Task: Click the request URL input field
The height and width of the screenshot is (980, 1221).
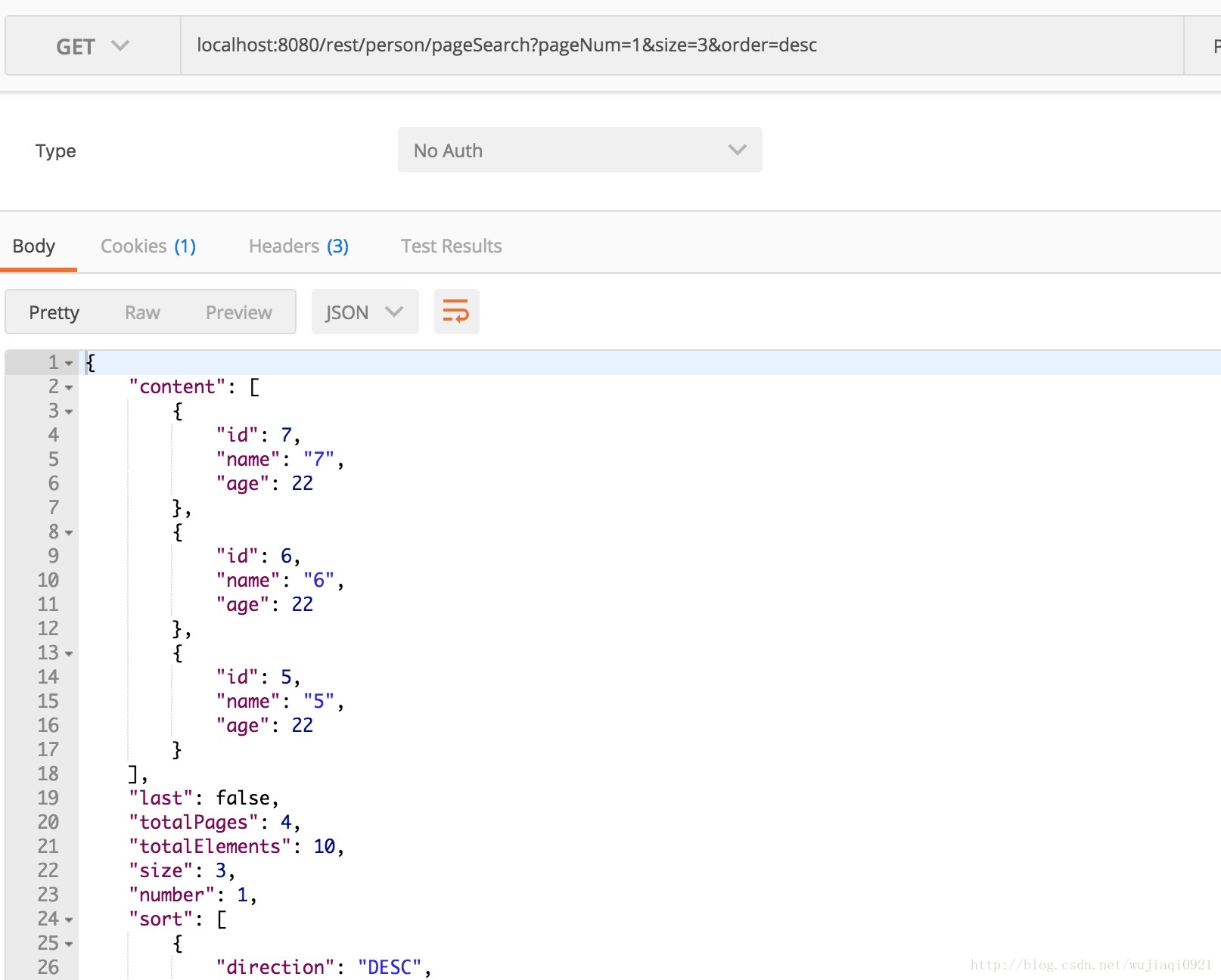Action: tap(682, 46)
